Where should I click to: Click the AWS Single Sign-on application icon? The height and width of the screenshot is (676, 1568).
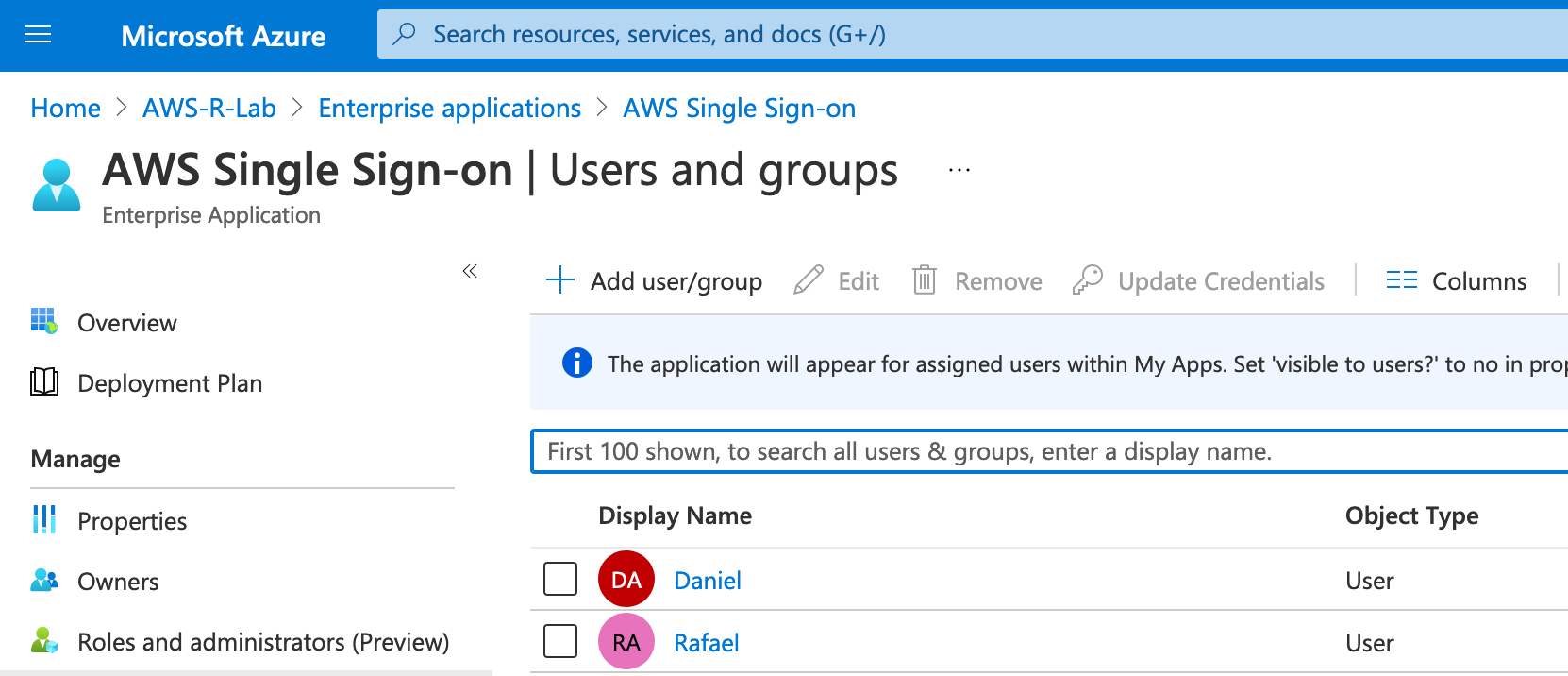click(x=57, y=185)
